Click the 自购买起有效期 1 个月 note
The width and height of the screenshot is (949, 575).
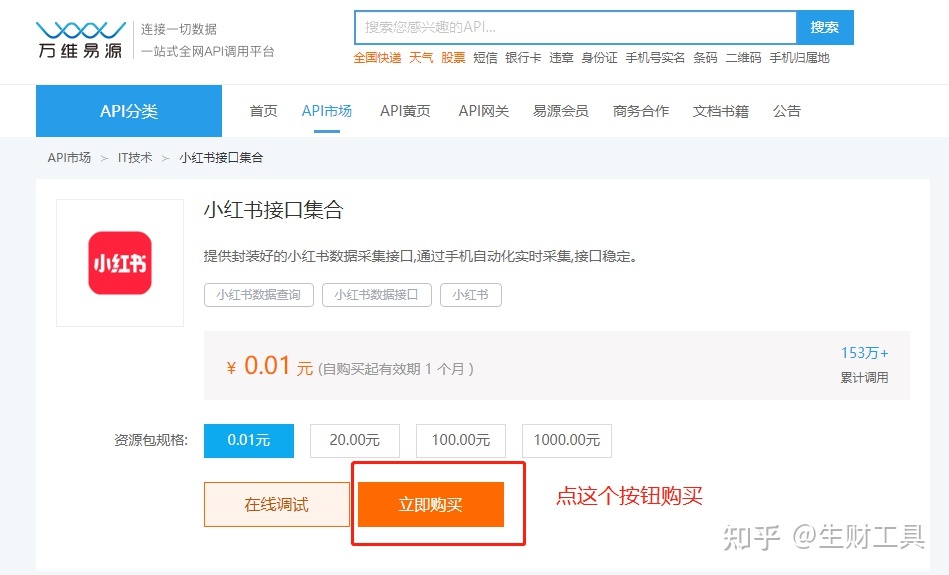point(396,369)
